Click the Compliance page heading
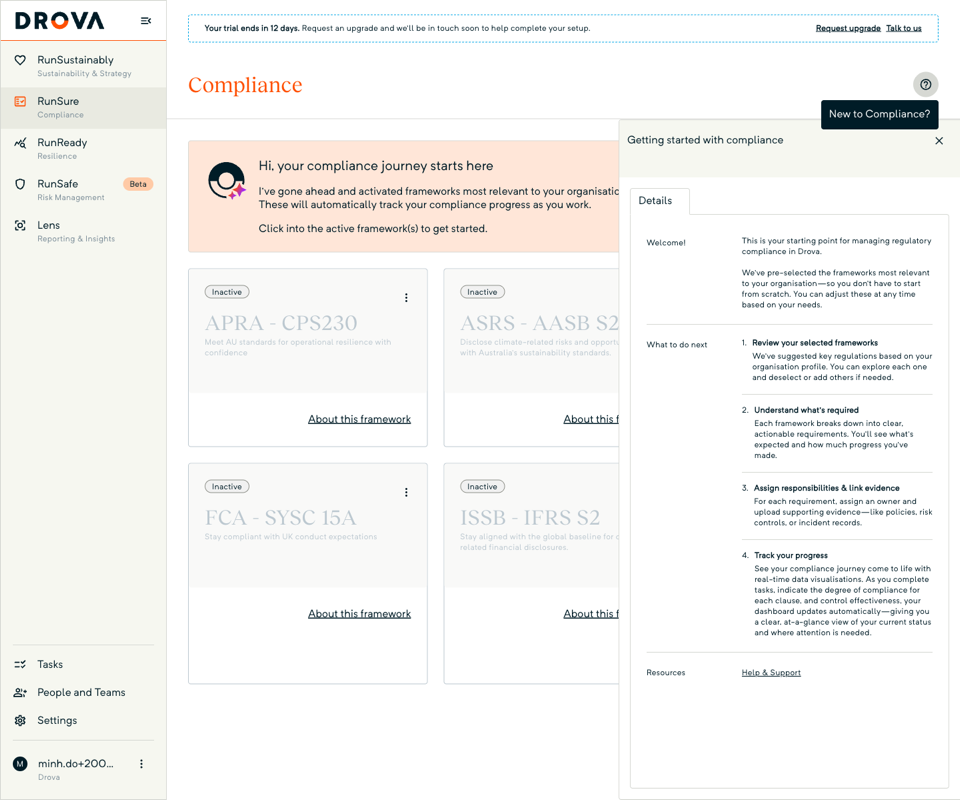Screen dimensions: 960x800 [x=245, y=85]
